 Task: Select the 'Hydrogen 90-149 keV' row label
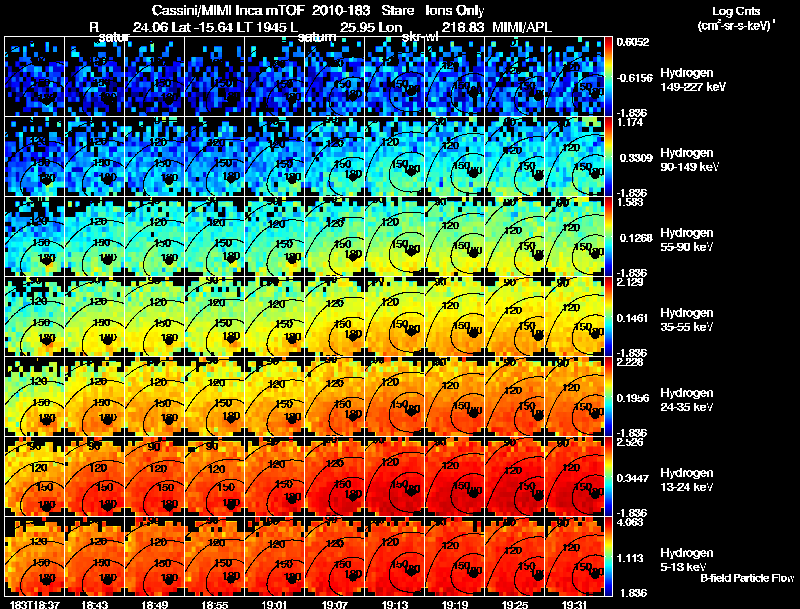pos(690,160)
